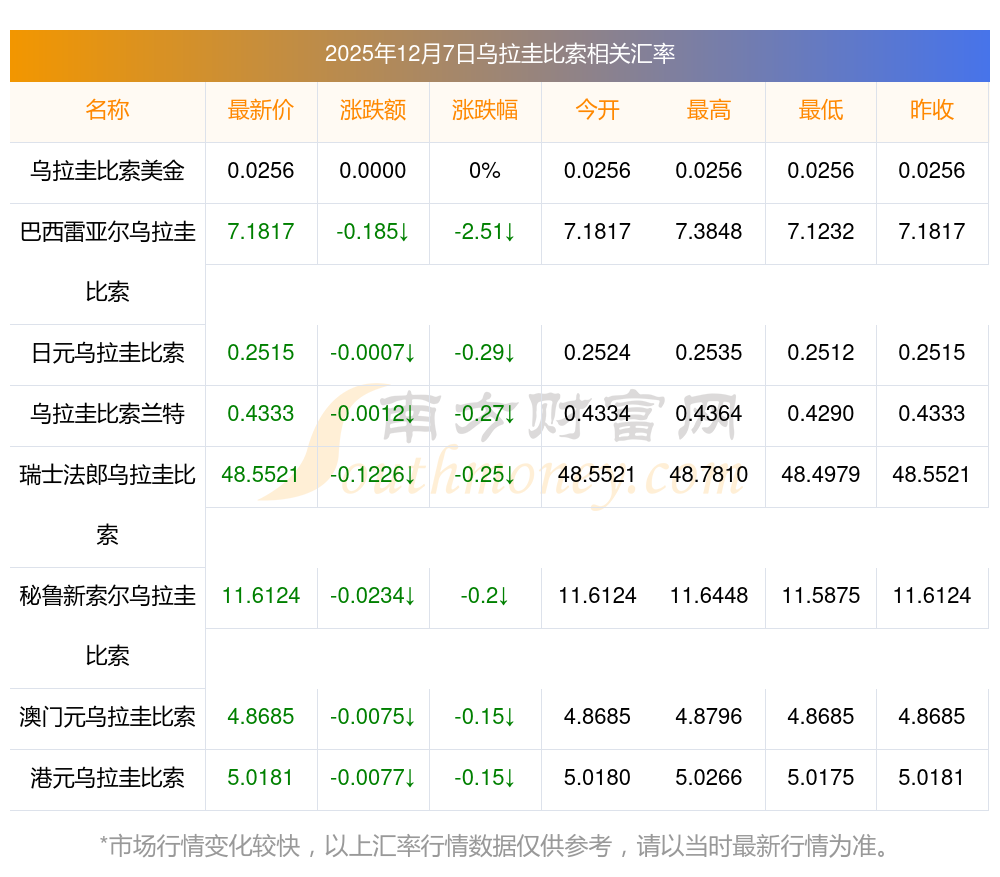Click the 最新价 column header
1000x877 pixels.
(x=261, y=111)
